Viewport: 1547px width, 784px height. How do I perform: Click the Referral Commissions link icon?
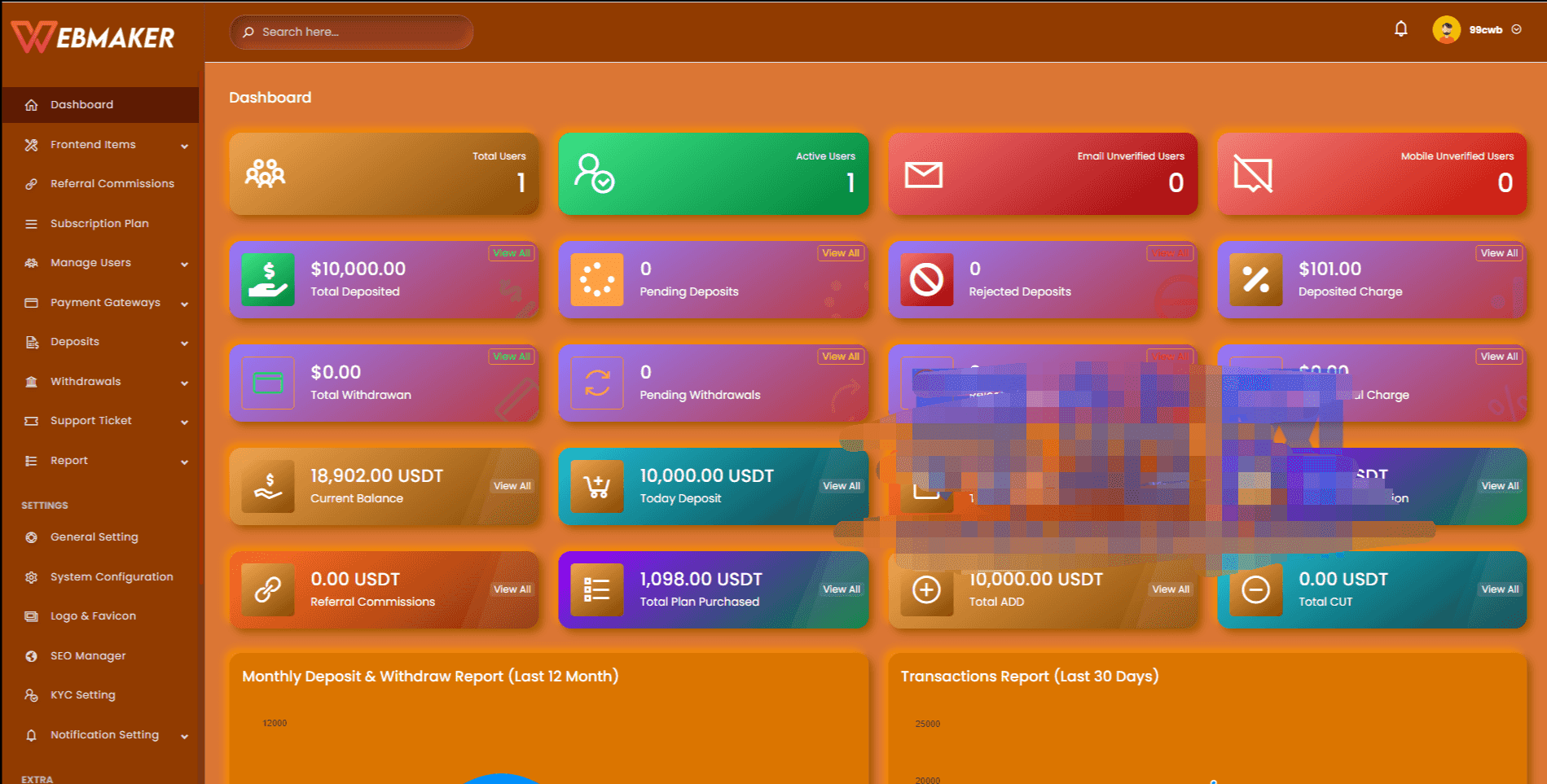pos(268,589)
